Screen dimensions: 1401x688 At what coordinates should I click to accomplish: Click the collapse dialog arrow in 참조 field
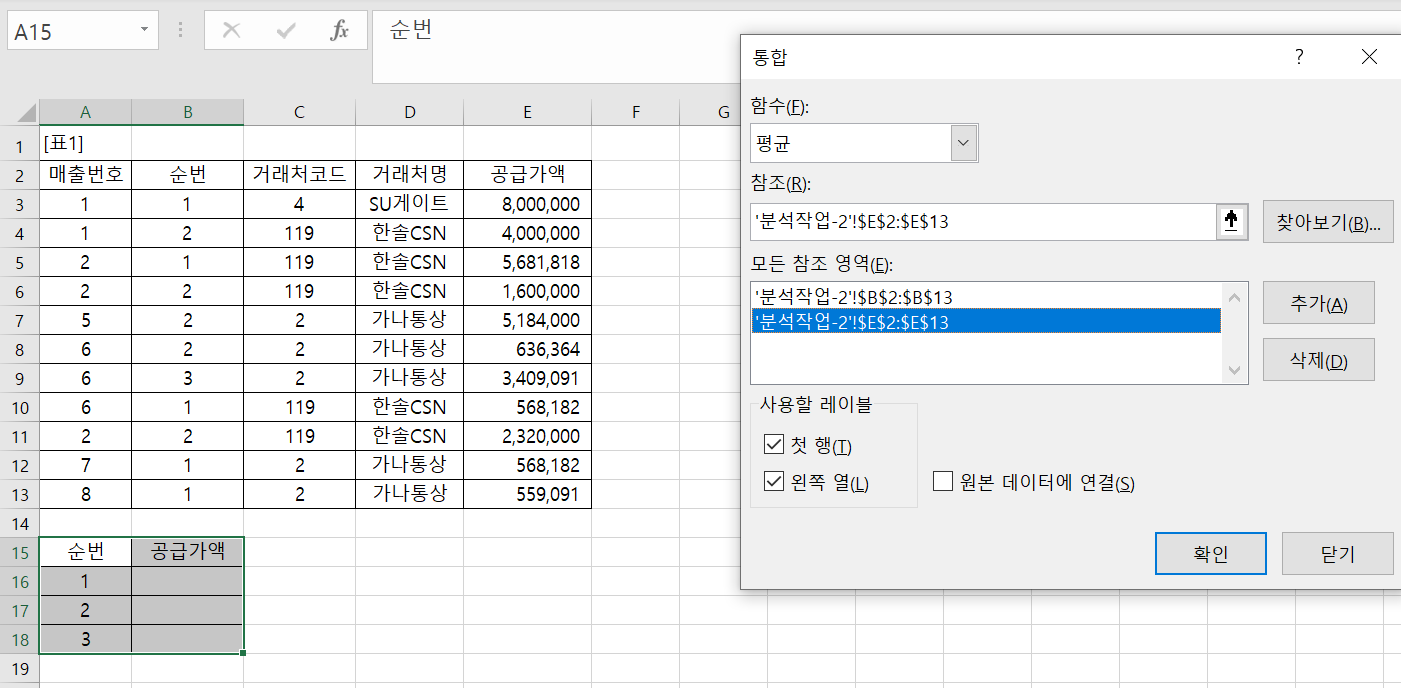1231,222
